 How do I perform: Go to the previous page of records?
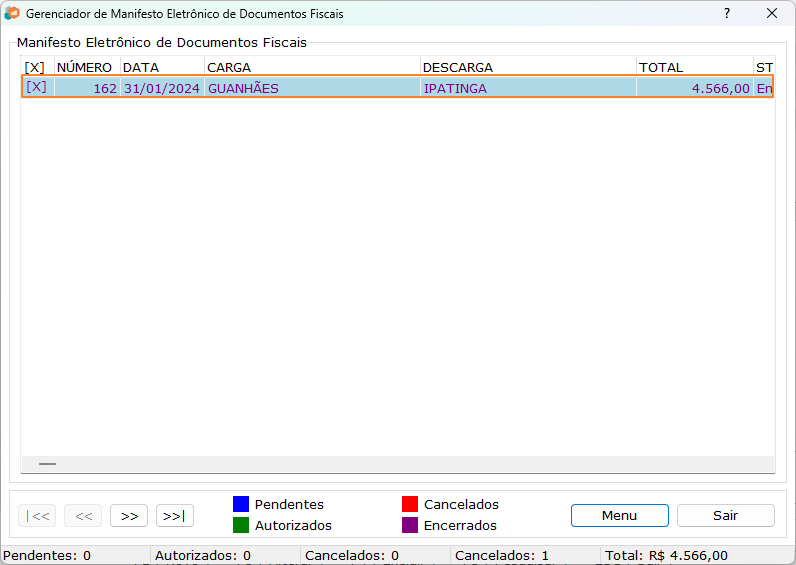[x=83, y=516]
